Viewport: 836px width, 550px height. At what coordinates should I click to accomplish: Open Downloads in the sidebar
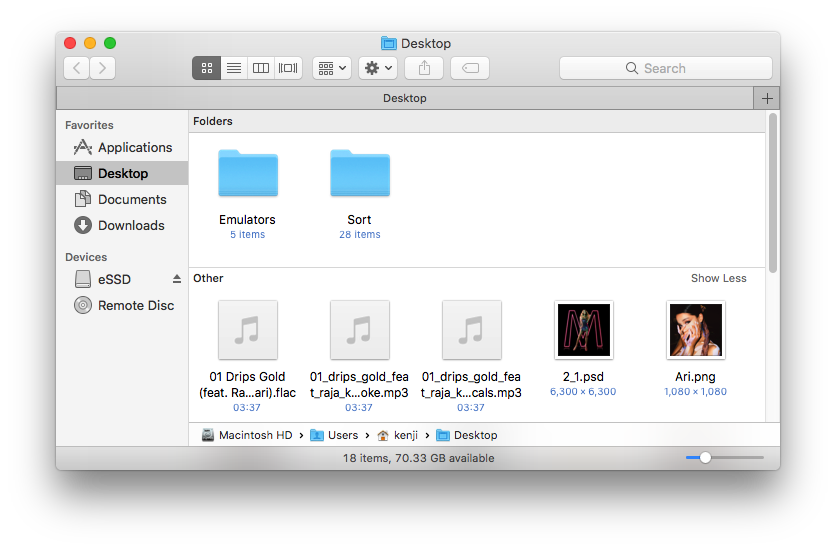coord(123,225)
